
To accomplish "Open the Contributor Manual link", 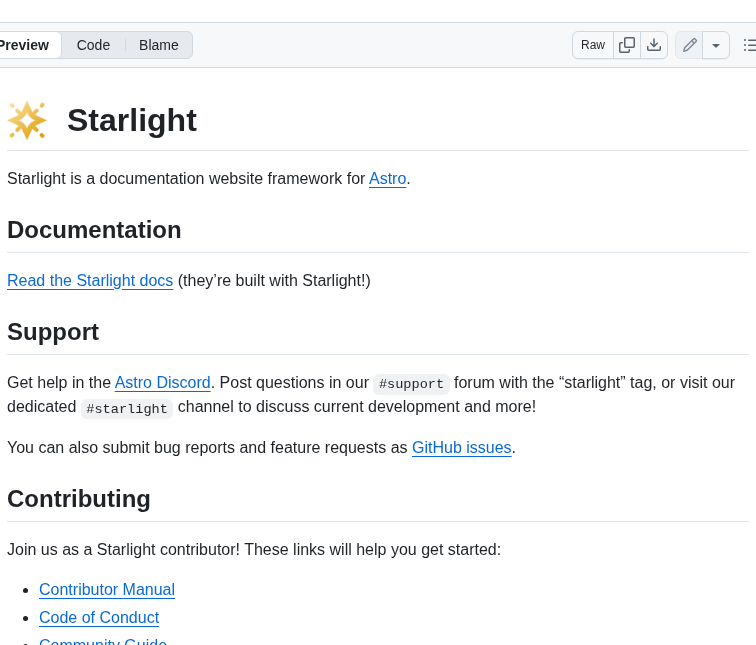I will [x=107, y=590].
